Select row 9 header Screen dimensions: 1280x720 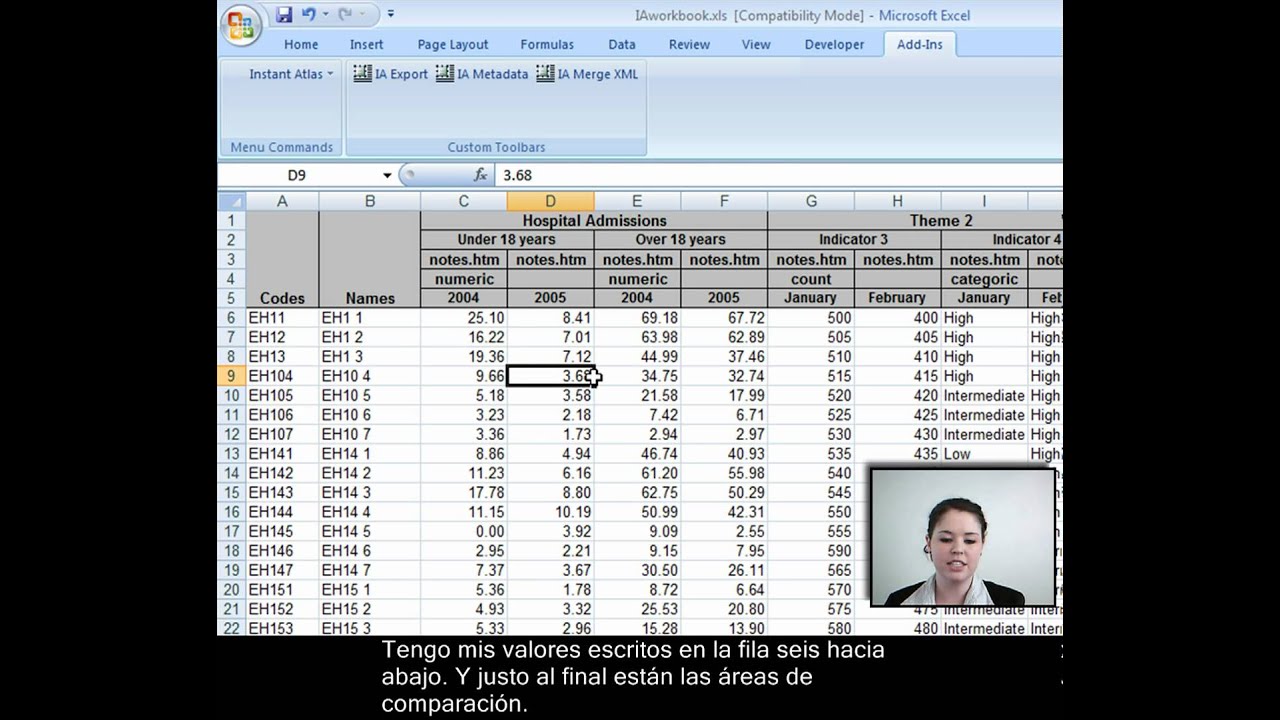pos(232,376)
